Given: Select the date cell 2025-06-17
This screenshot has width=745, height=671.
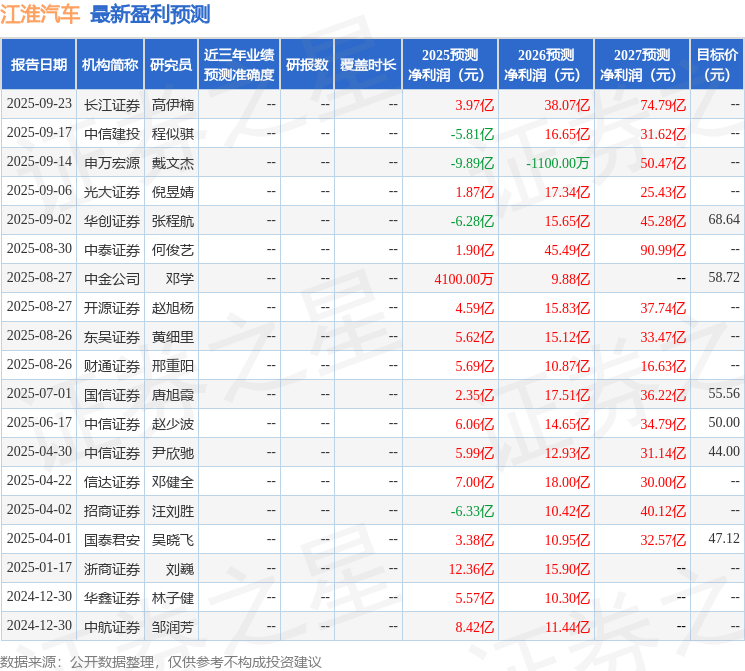Looking at the screenshot, I should point(39,423).
